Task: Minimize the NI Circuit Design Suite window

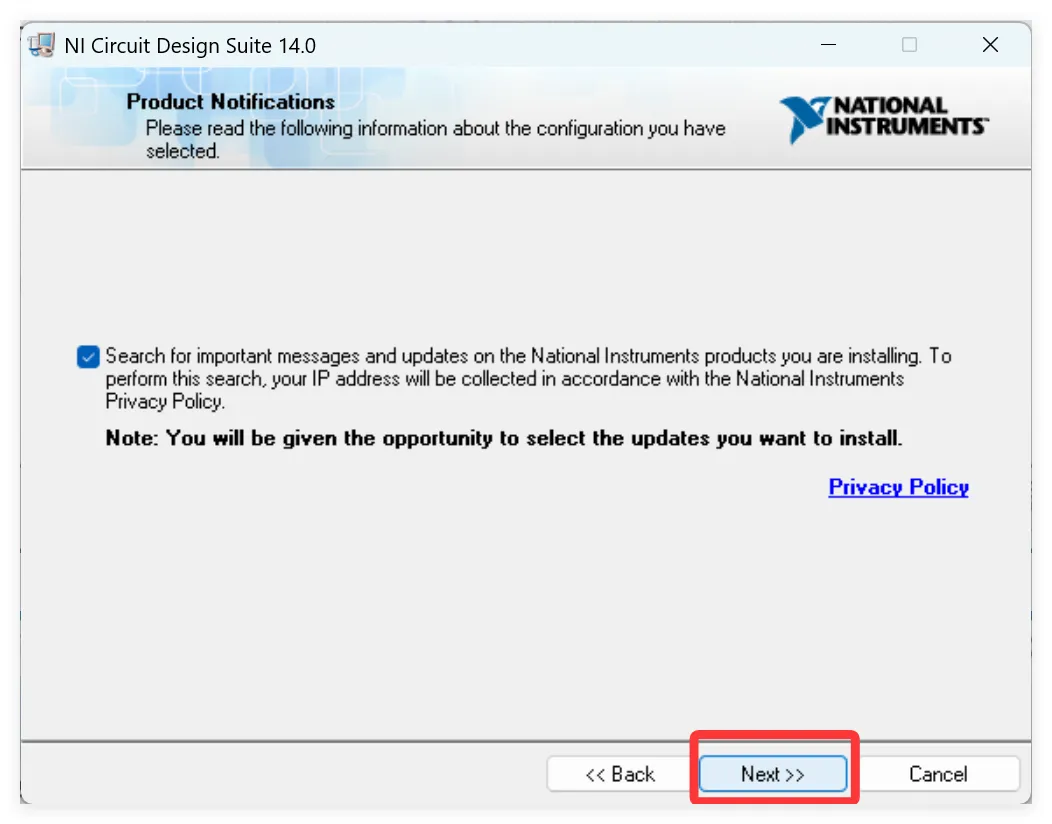Action: click(x=829, y=45)
